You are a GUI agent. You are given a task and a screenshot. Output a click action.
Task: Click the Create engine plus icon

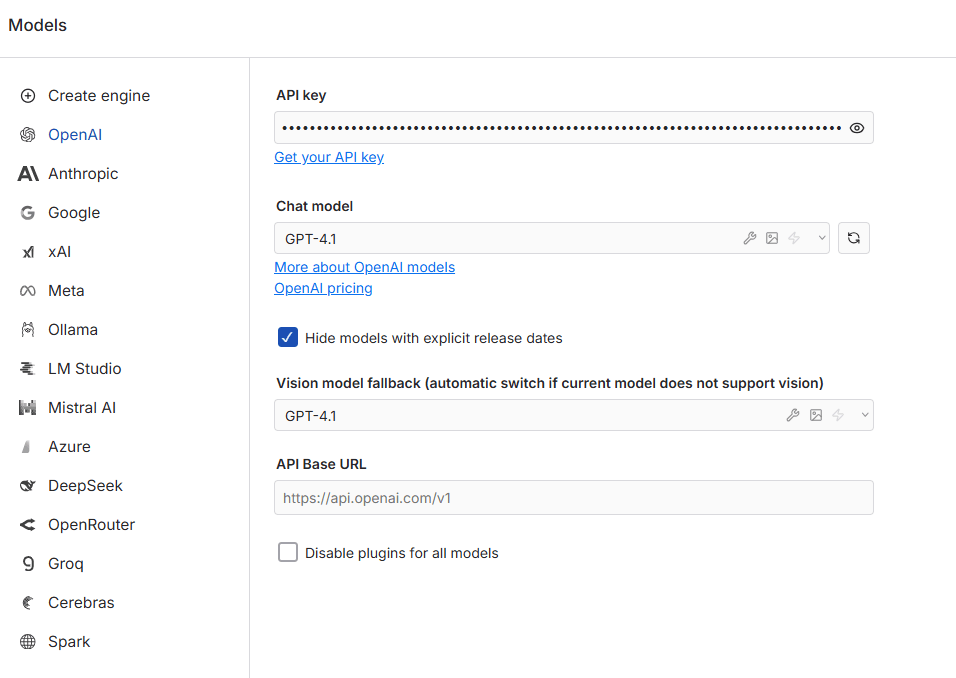click(x=28, y=96)
